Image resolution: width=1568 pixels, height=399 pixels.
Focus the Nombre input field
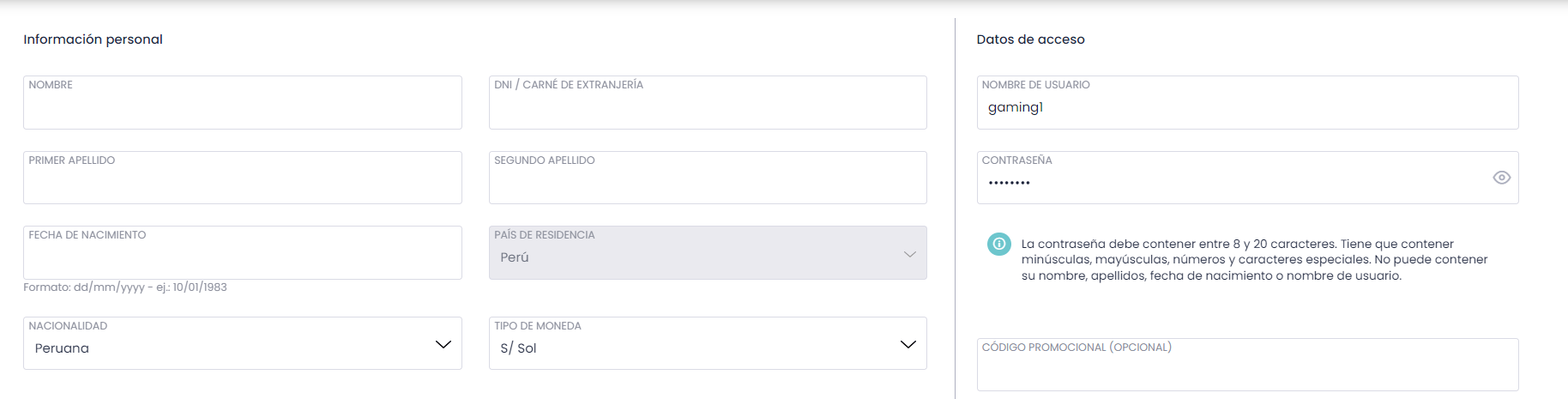tap(242, 107)
